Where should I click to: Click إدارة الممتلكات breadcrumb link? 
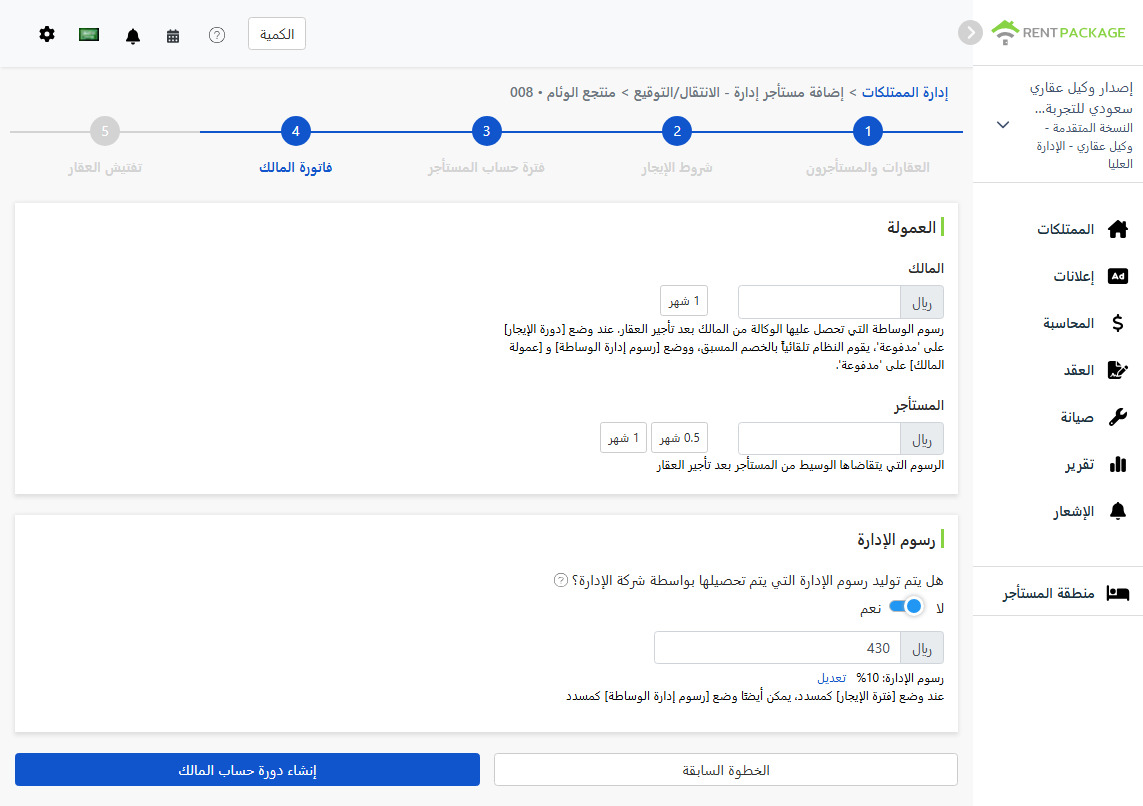905,92
